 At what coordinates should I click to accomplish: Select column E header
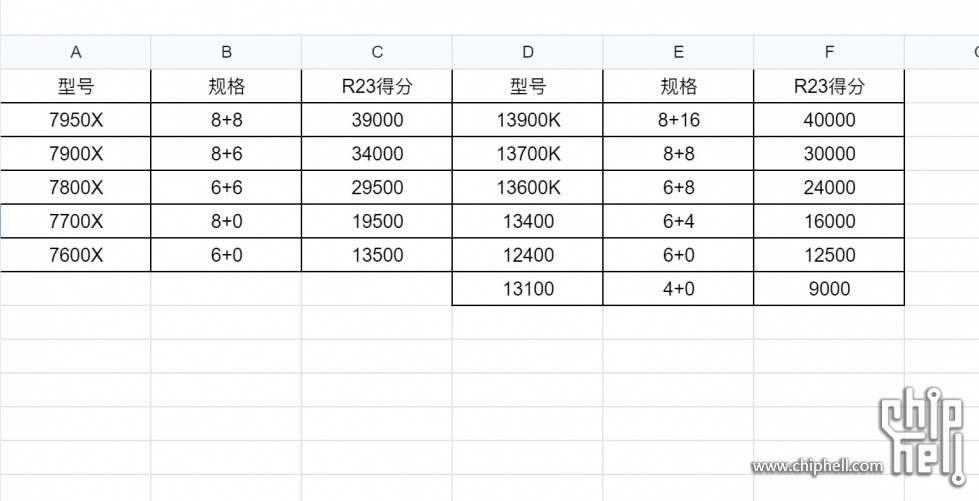678,52
